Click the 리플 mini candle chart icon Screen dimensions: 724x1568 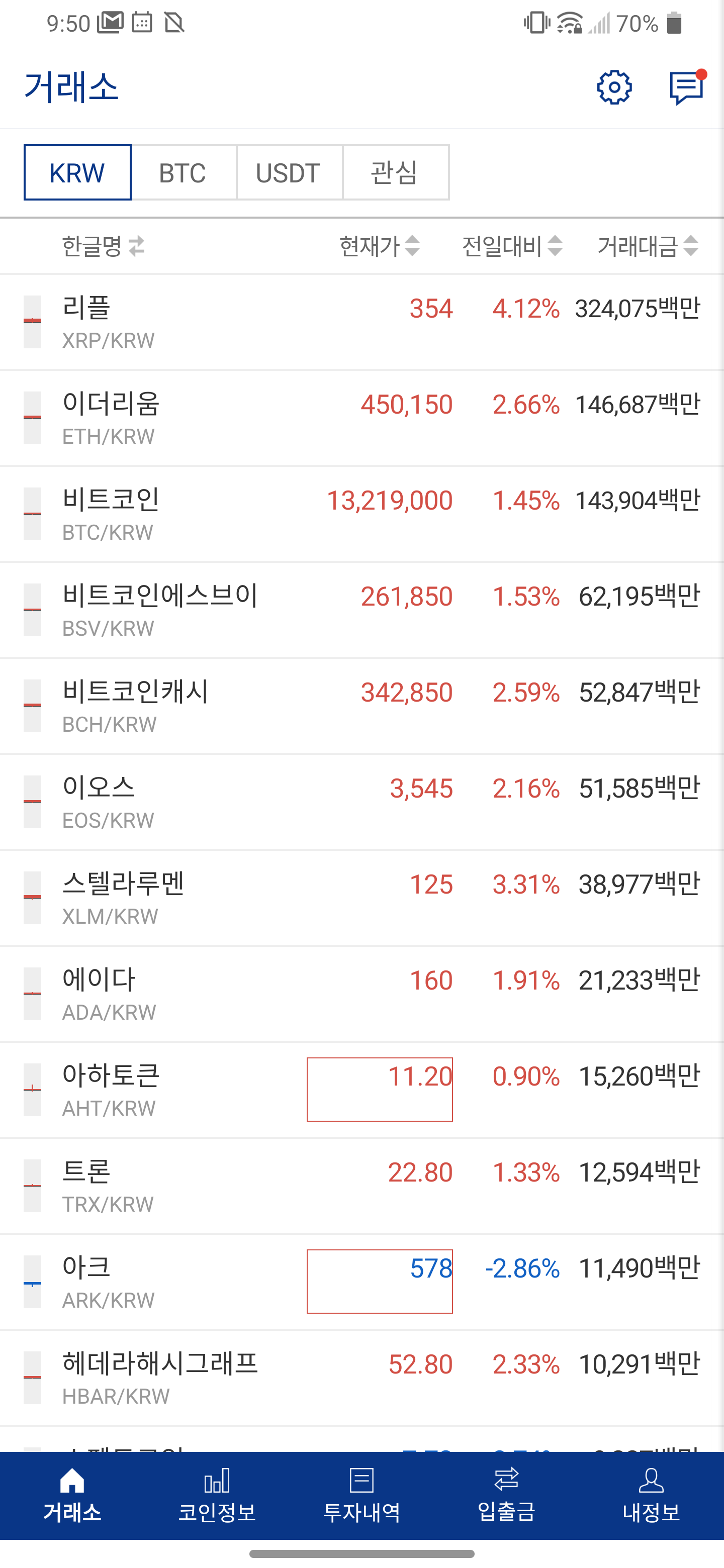pyautogui.click(x=32, y=322)
